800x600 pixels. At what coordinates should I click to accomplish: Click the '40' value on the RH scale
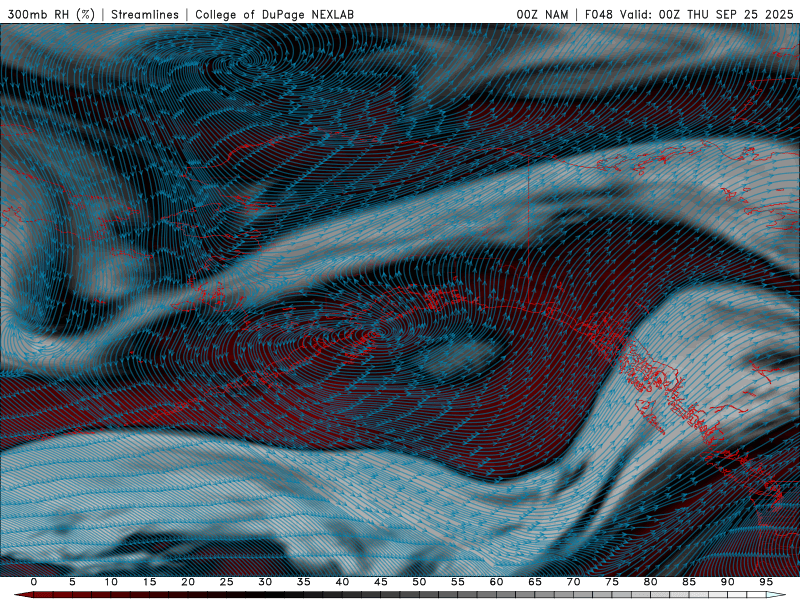342,582
